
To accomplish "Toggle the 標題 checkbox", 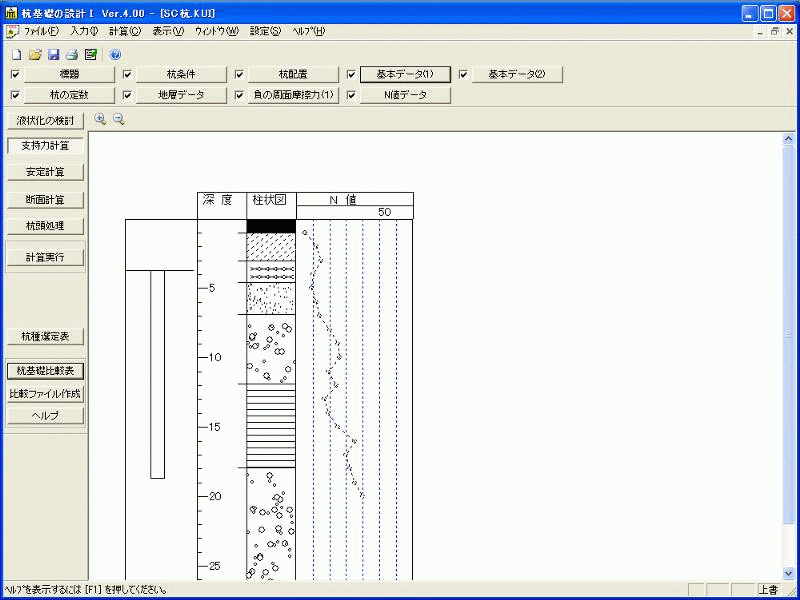I will click(x=14, y=73).
